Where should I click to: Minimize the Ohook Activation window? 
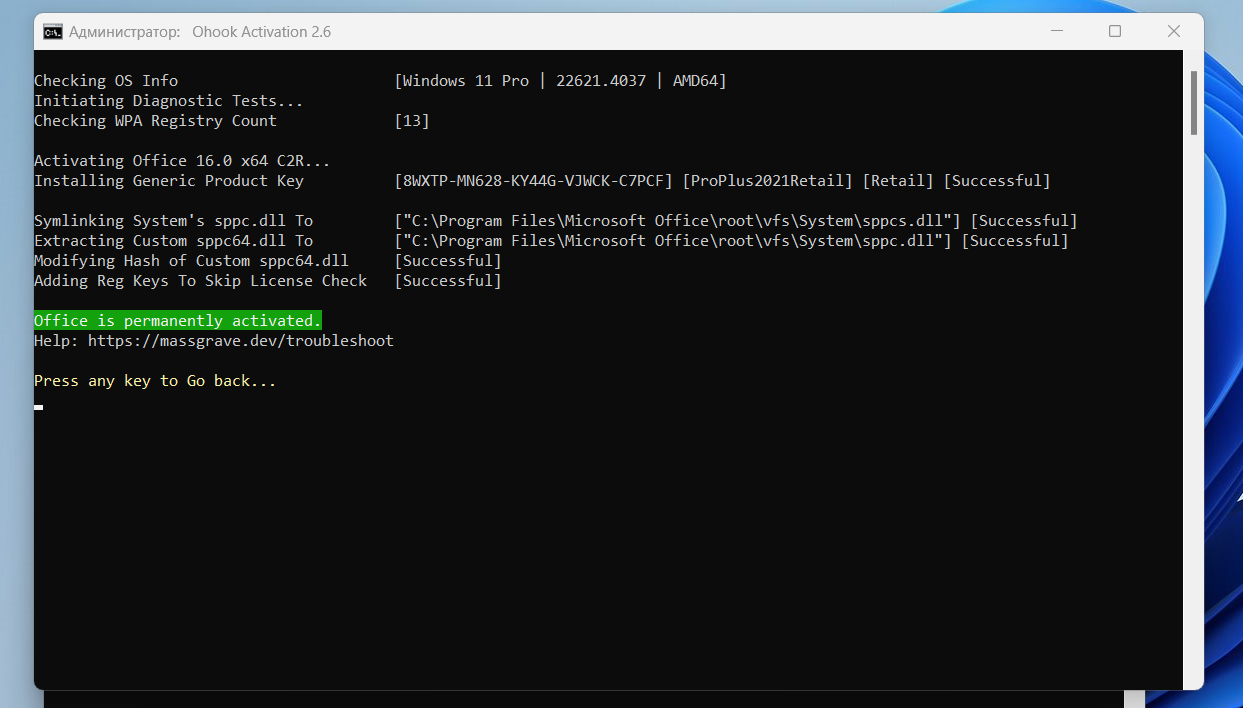1056,32
